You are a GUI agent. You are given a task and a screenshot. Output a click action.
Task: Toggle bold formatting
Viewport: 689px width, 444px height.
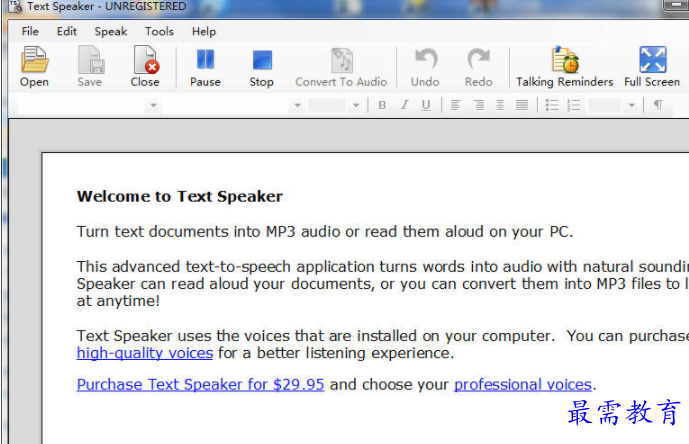pos(382,105)
